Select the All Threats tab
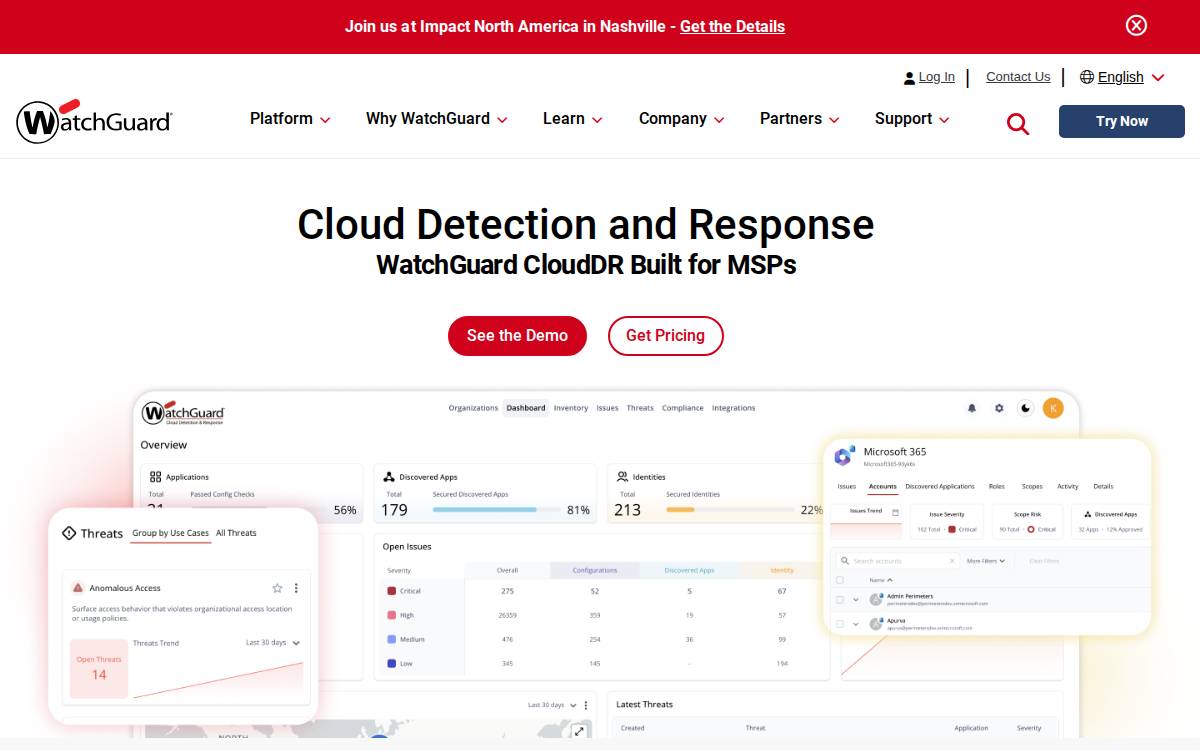 pos(236,533)
